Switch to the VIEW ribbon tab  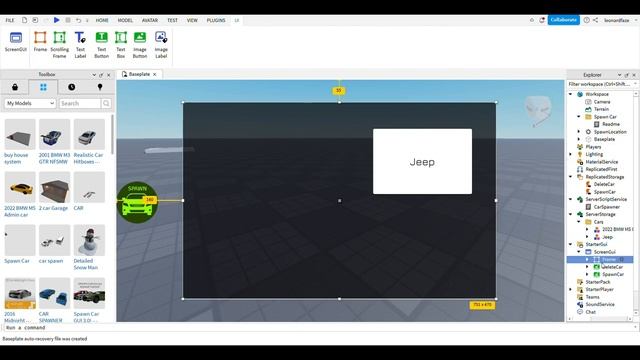tap(192, 20)
